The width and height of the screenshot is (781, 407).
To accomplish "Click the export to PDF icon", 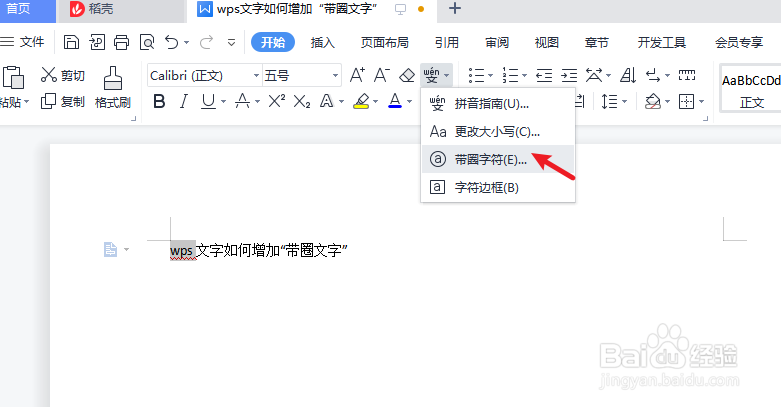I will 97,42.
